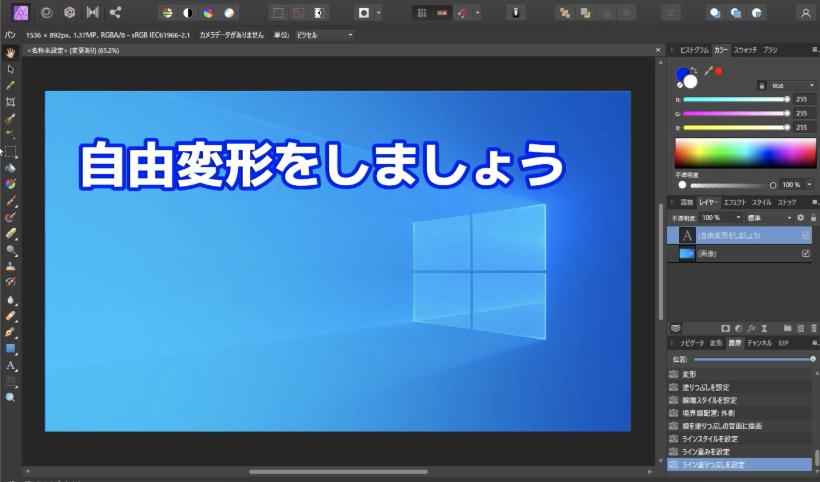The image size is (820, 482).
Task: Open the Assistant options icon
Action: (516, 13)
